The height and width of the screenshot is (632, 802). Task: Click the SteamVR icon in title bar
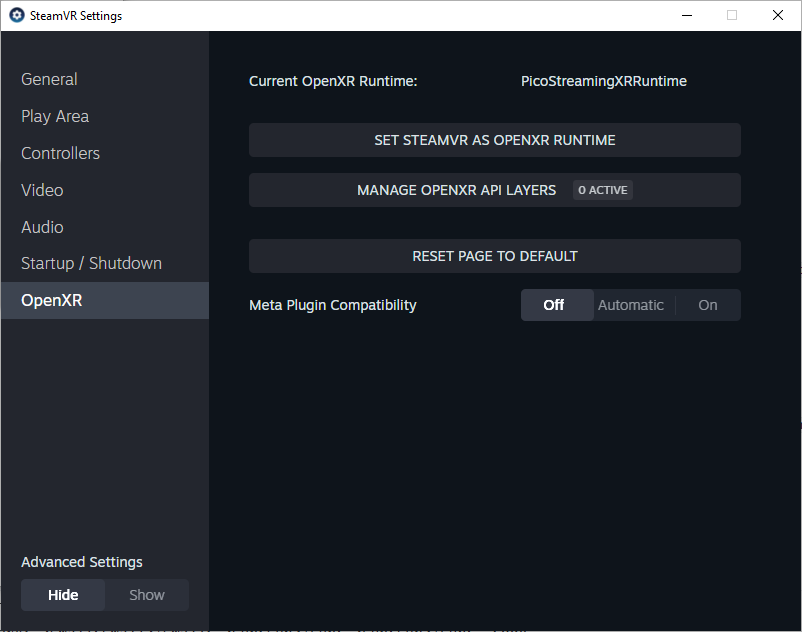[17, 15]
